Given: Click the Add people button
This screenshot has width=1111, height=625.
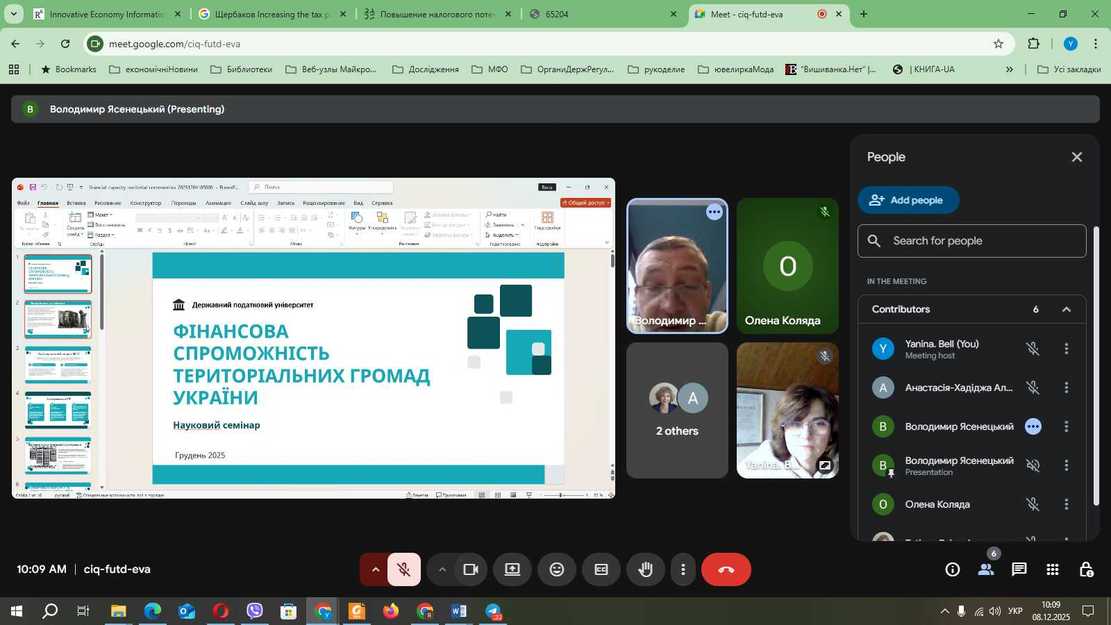Looking at the screenshot, I should 908,200.
